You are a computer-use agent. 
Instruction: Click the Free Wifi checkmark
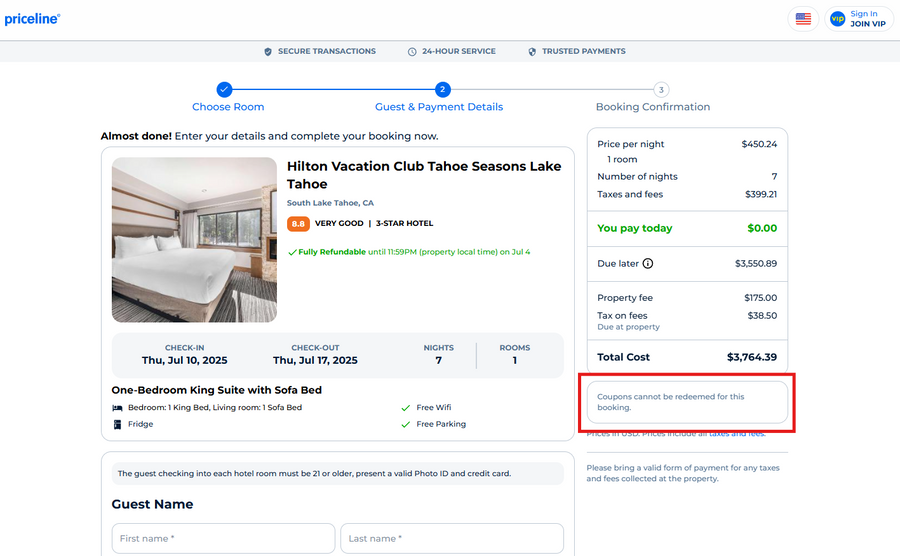pyautogui.click(x=405, y=408)
